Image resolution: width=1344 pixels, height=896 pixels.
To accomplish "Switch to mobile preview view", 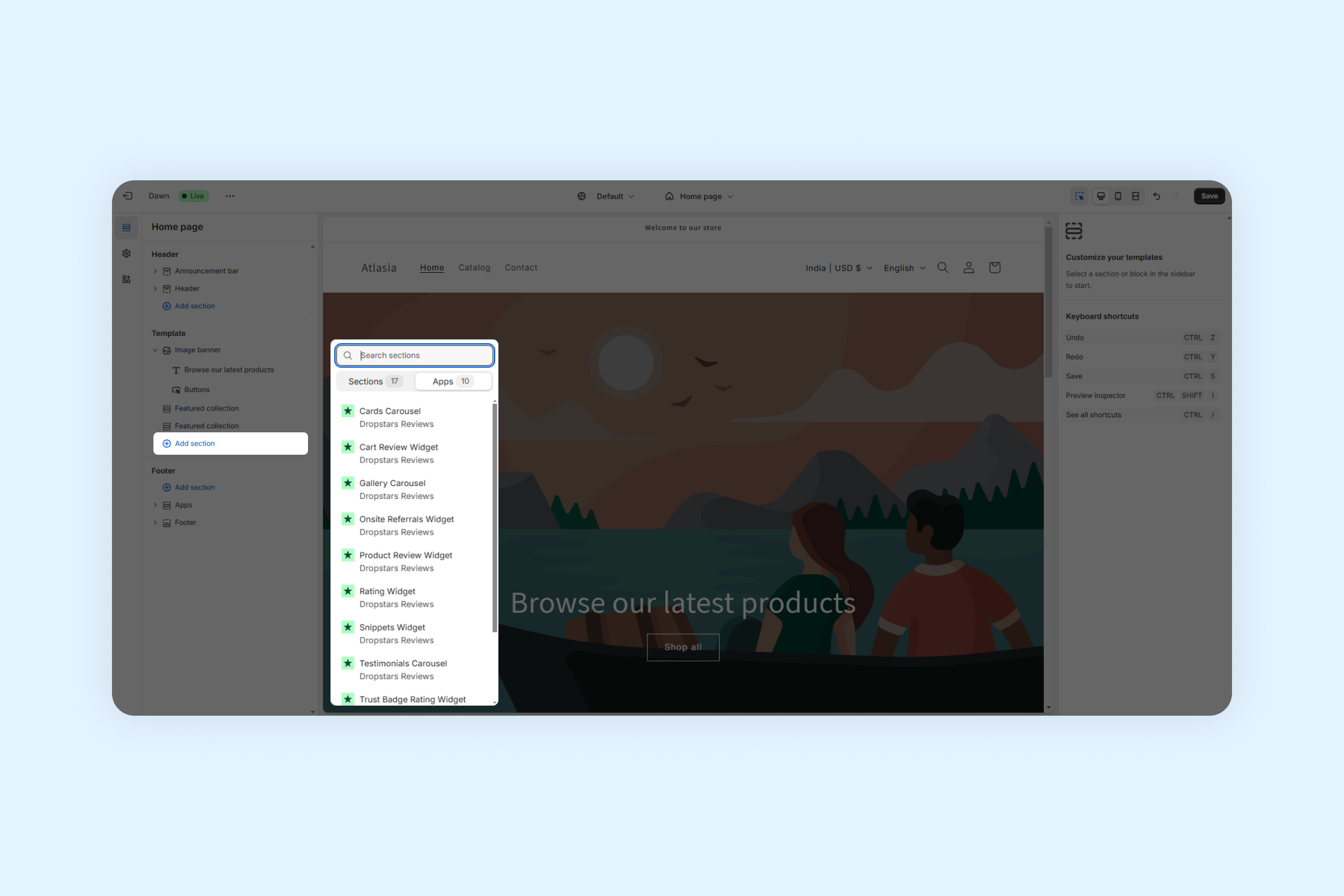I will (1118, 196).
